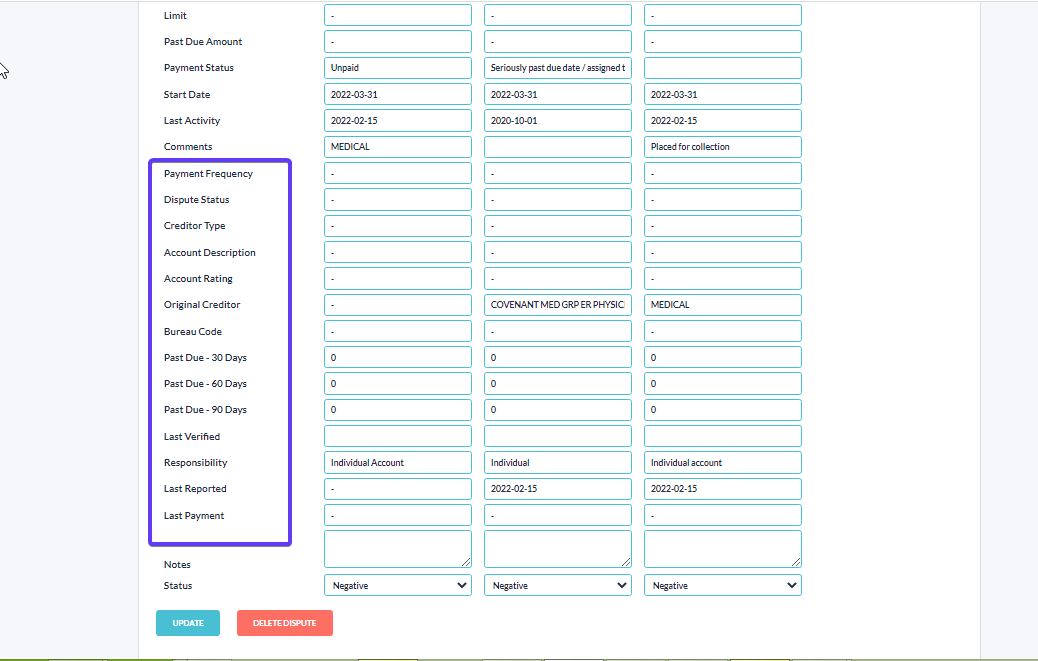The image size is (1038, 661).
Task: Select the 'Individual Account' responsibility field
Action: click(x=397, y=463)
